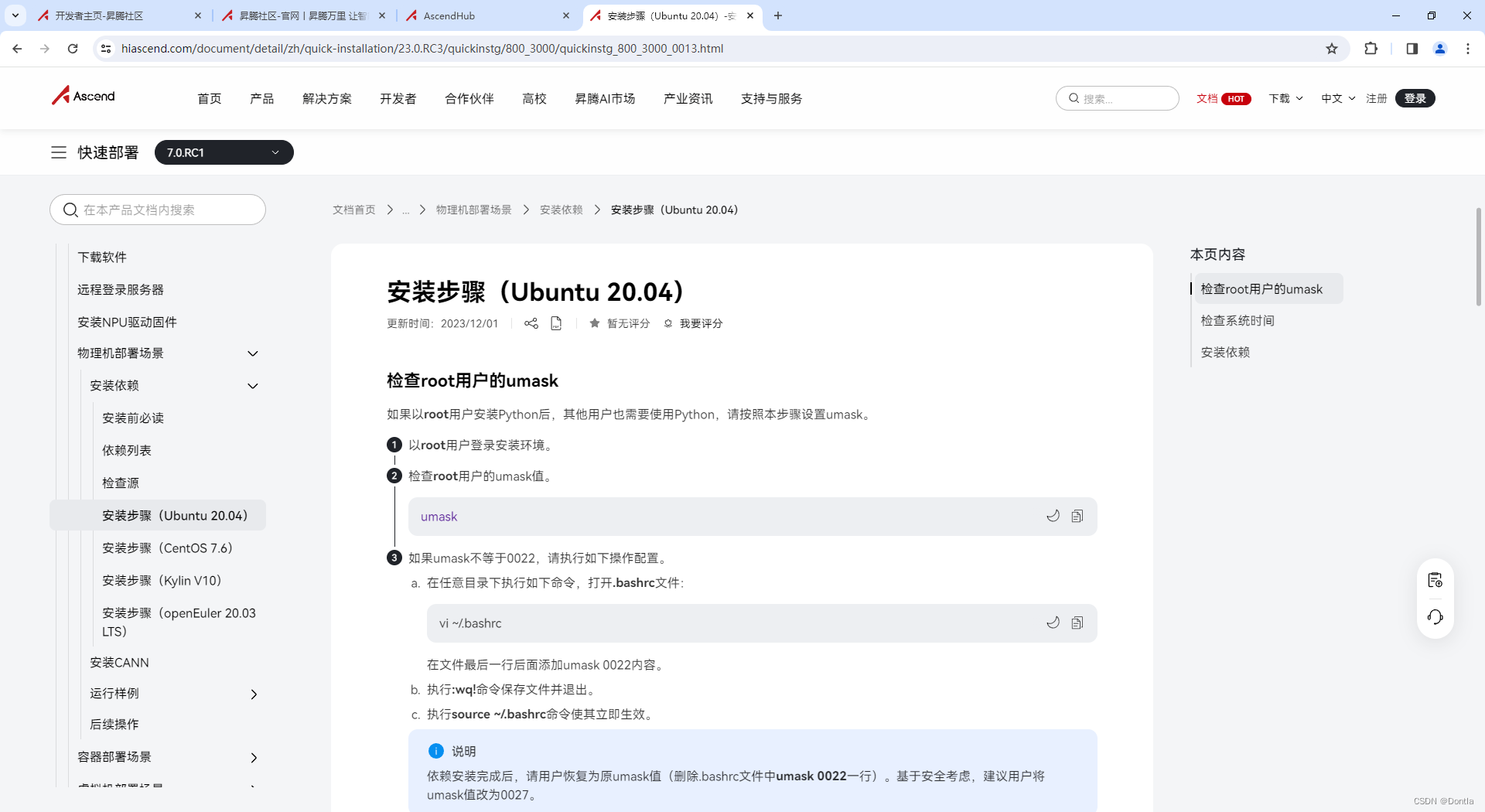The image size is (1485, 812).
Task: Download the page as PDF via the PDF icon
Action: tap(556, 323)
